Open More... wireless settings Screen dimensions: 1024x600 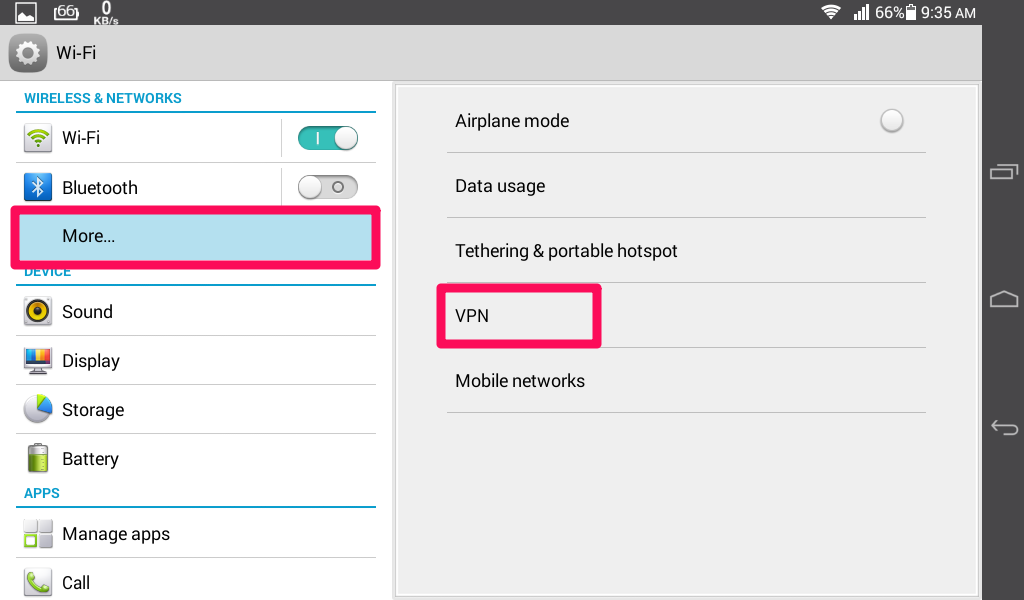[196, 236]
